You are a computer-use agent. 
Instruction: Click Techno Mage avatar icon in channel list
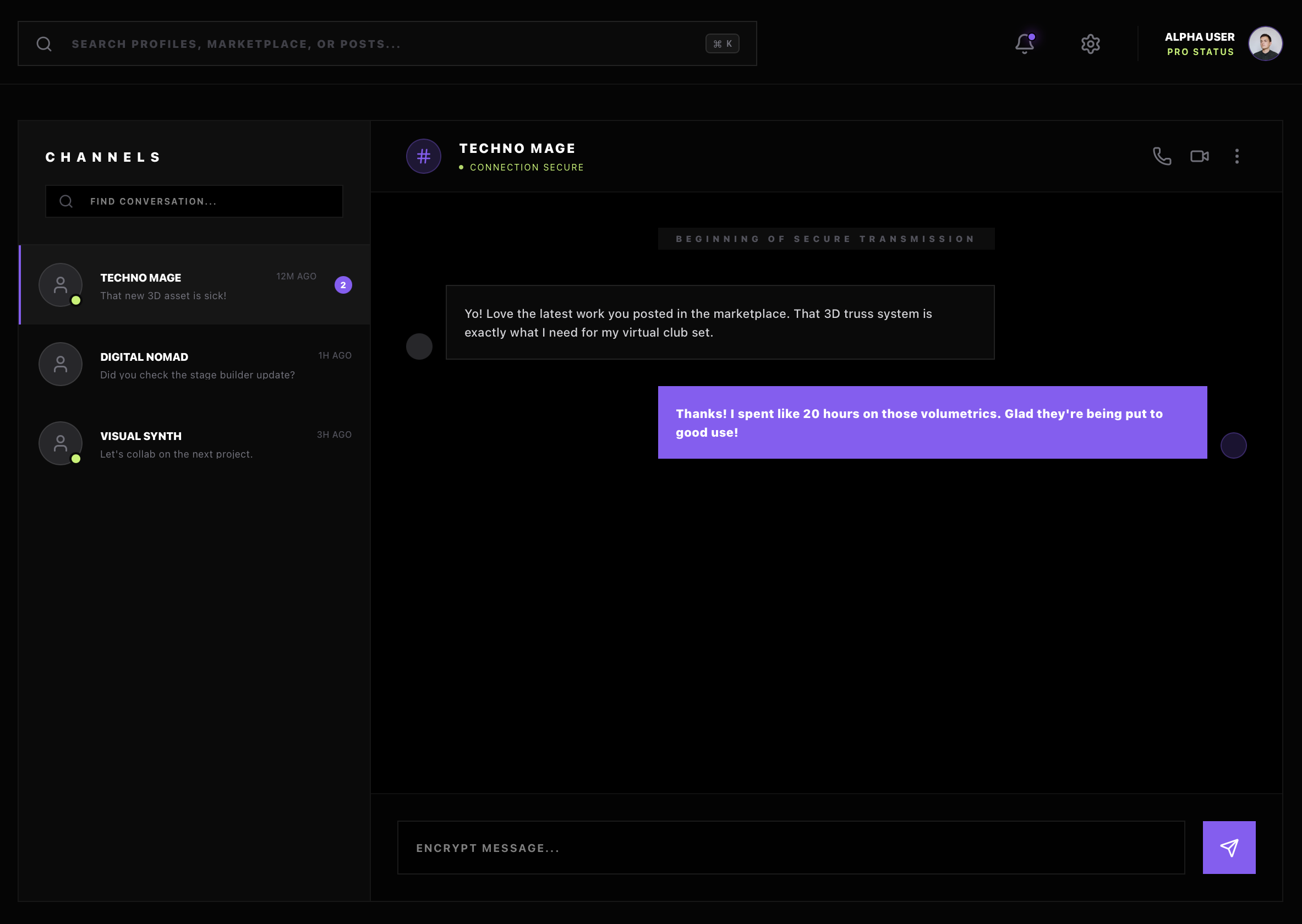point(61,285)
